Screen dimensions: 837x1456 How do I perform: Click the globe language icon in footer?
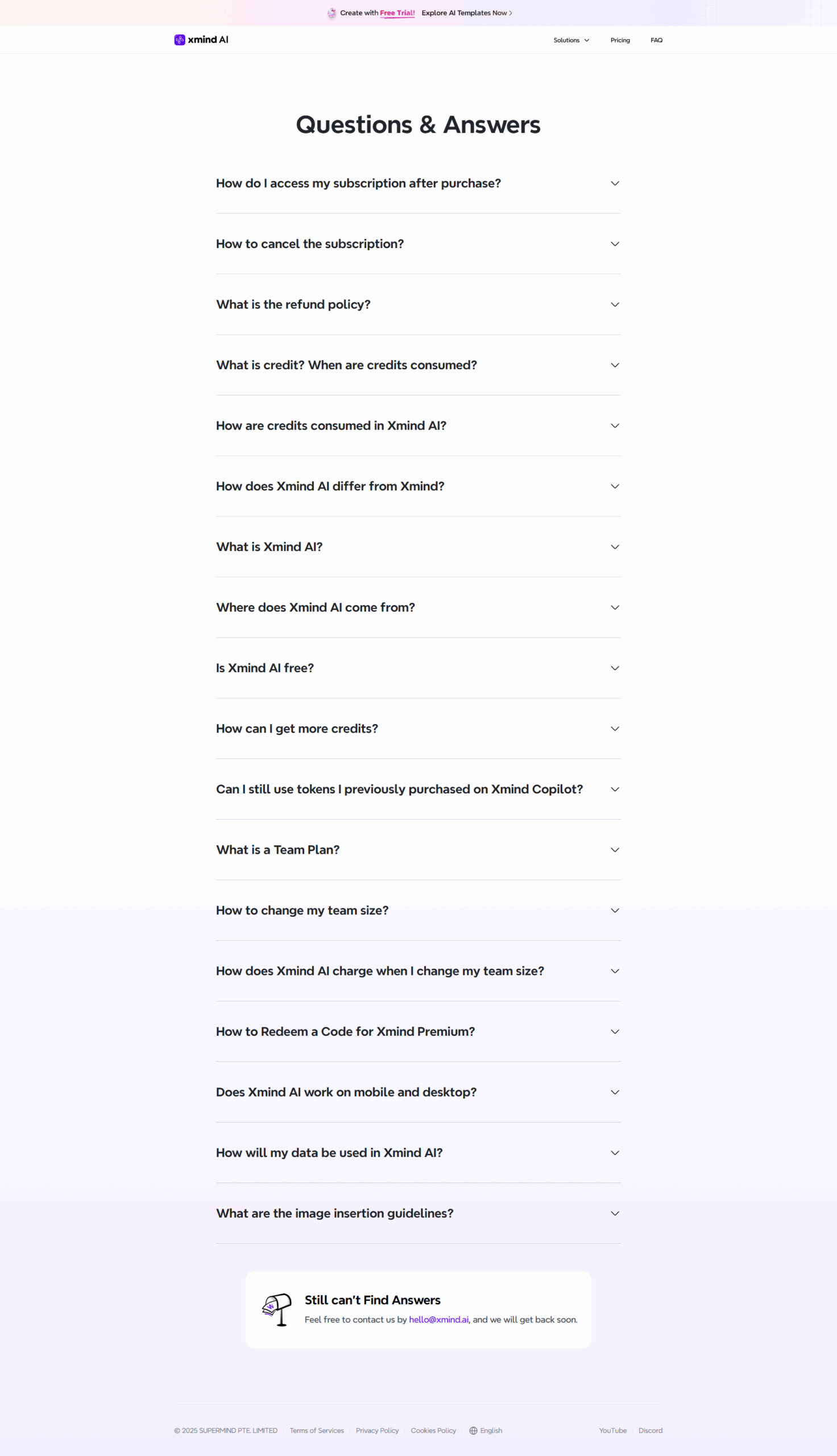point(473,1430)
